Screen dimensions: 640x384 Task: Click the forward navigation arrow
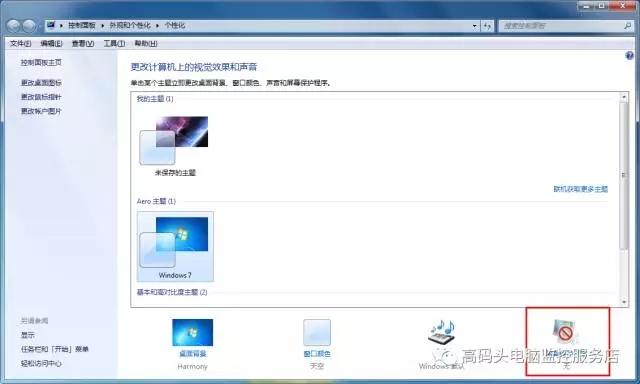click(29, 26)
